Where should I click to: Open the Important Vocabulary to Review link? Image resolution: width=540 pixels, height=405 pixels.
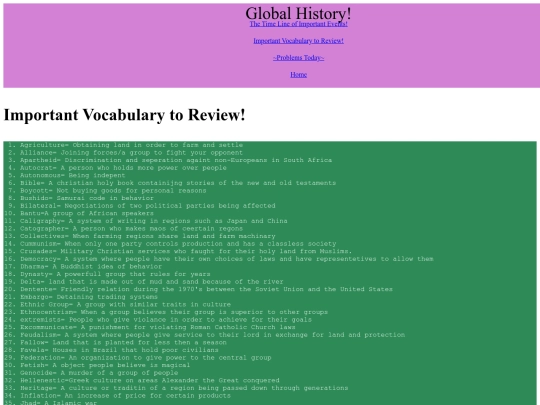(x=298, y=41)
